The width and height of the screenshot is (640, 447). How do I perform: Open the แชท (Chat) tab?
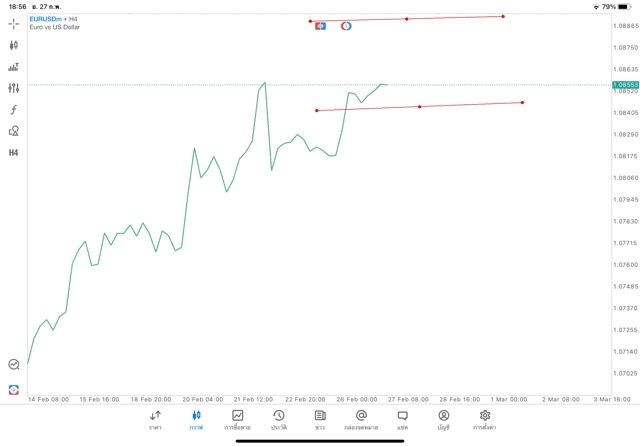(402, 419)
